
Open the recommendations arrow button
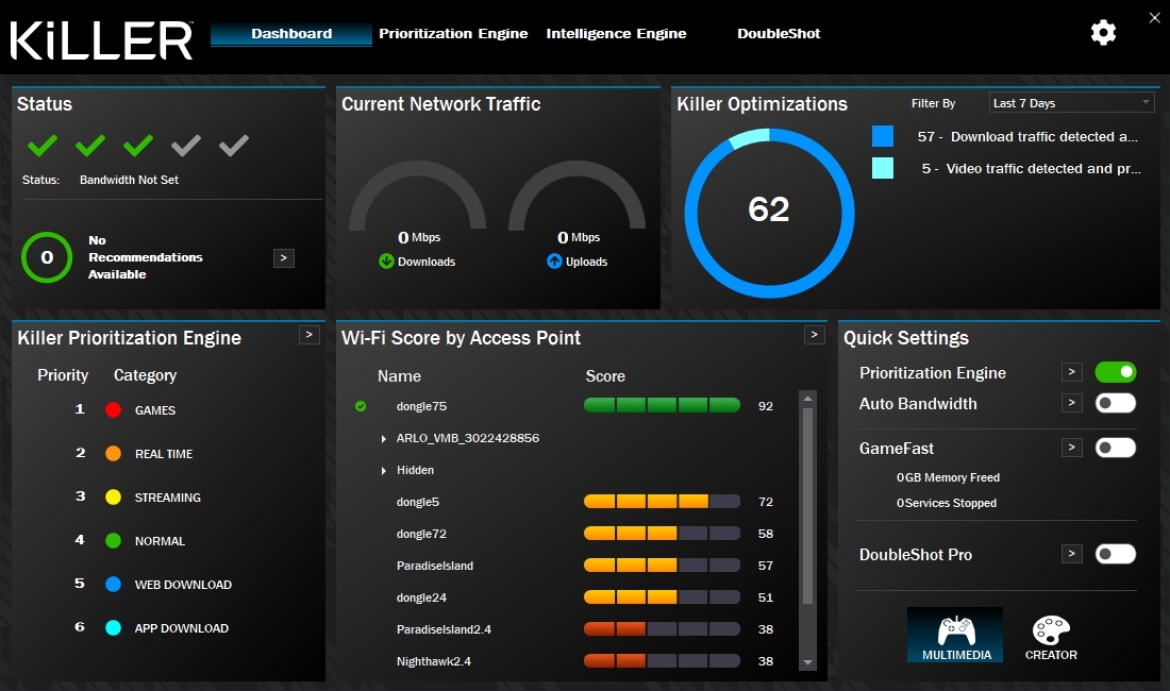284,258
